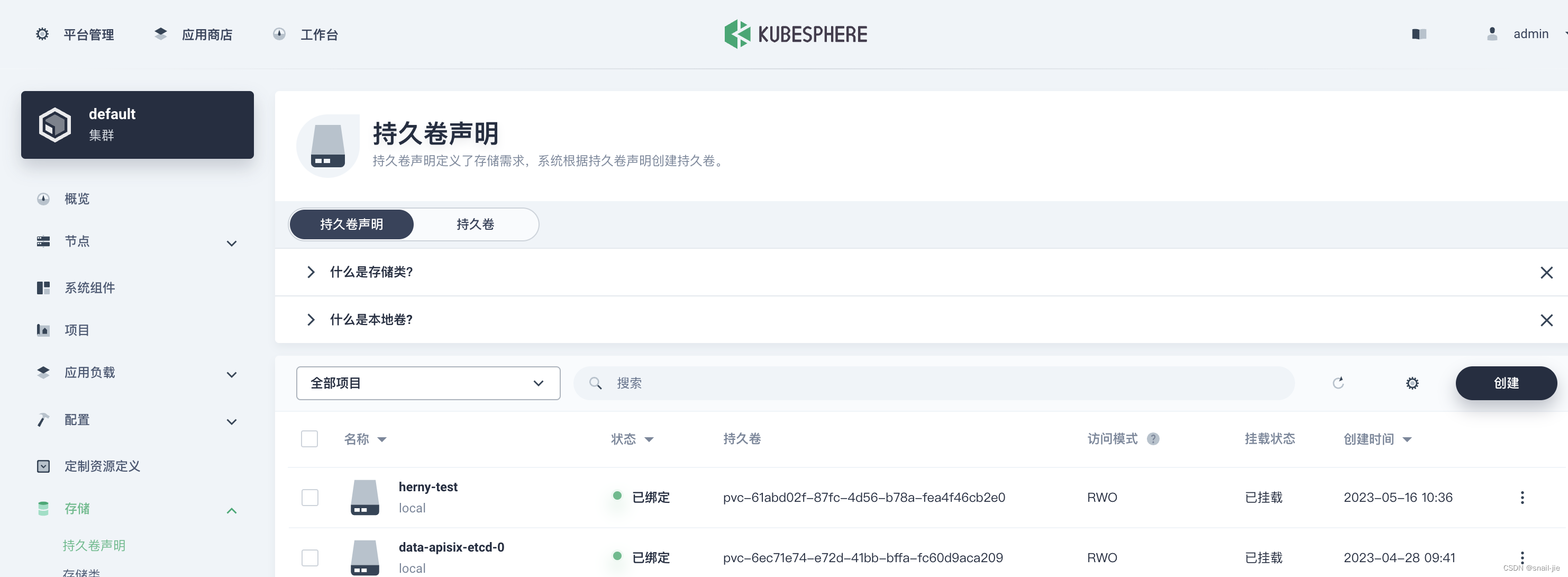Filter by 状态 status column
Image resolution: width=1568 pixels, height=577 pixels.
click(632, 439)
